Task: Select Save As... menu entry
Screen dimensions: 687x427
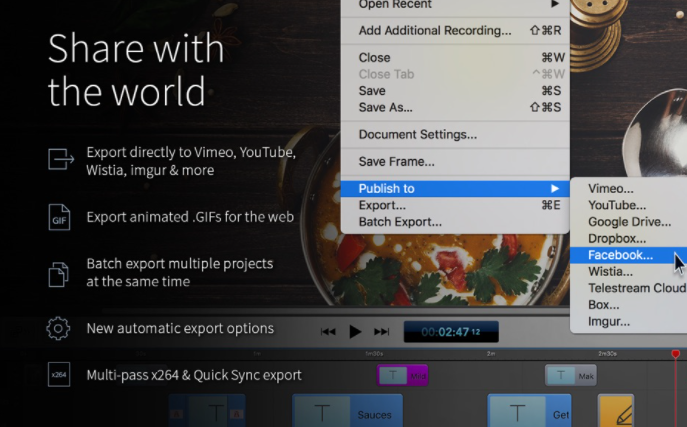Action: (x=455, y=107)
